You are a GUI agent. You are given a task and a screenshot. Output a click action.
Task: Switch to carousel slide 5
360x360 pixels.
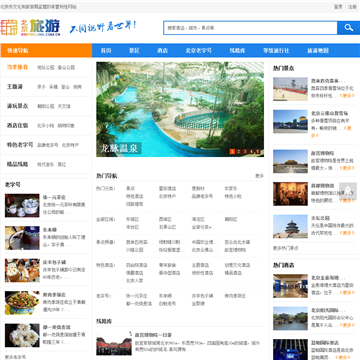pos(257,152)
